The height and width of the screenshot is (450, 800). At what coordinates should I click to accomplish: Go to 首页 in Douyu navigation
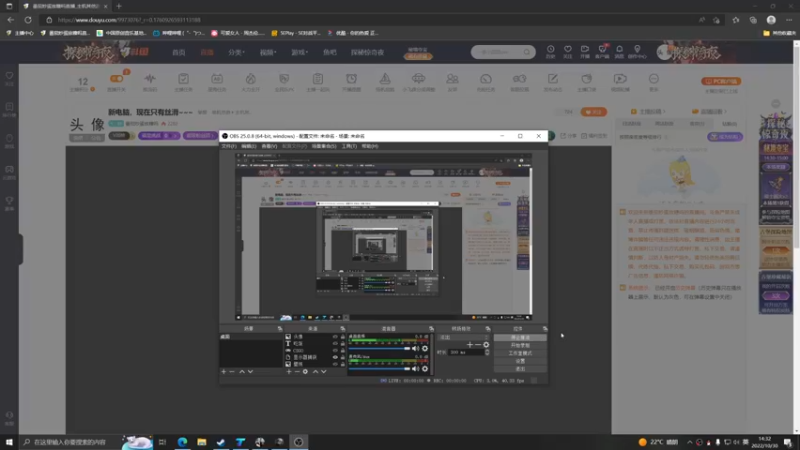(179, 52)
